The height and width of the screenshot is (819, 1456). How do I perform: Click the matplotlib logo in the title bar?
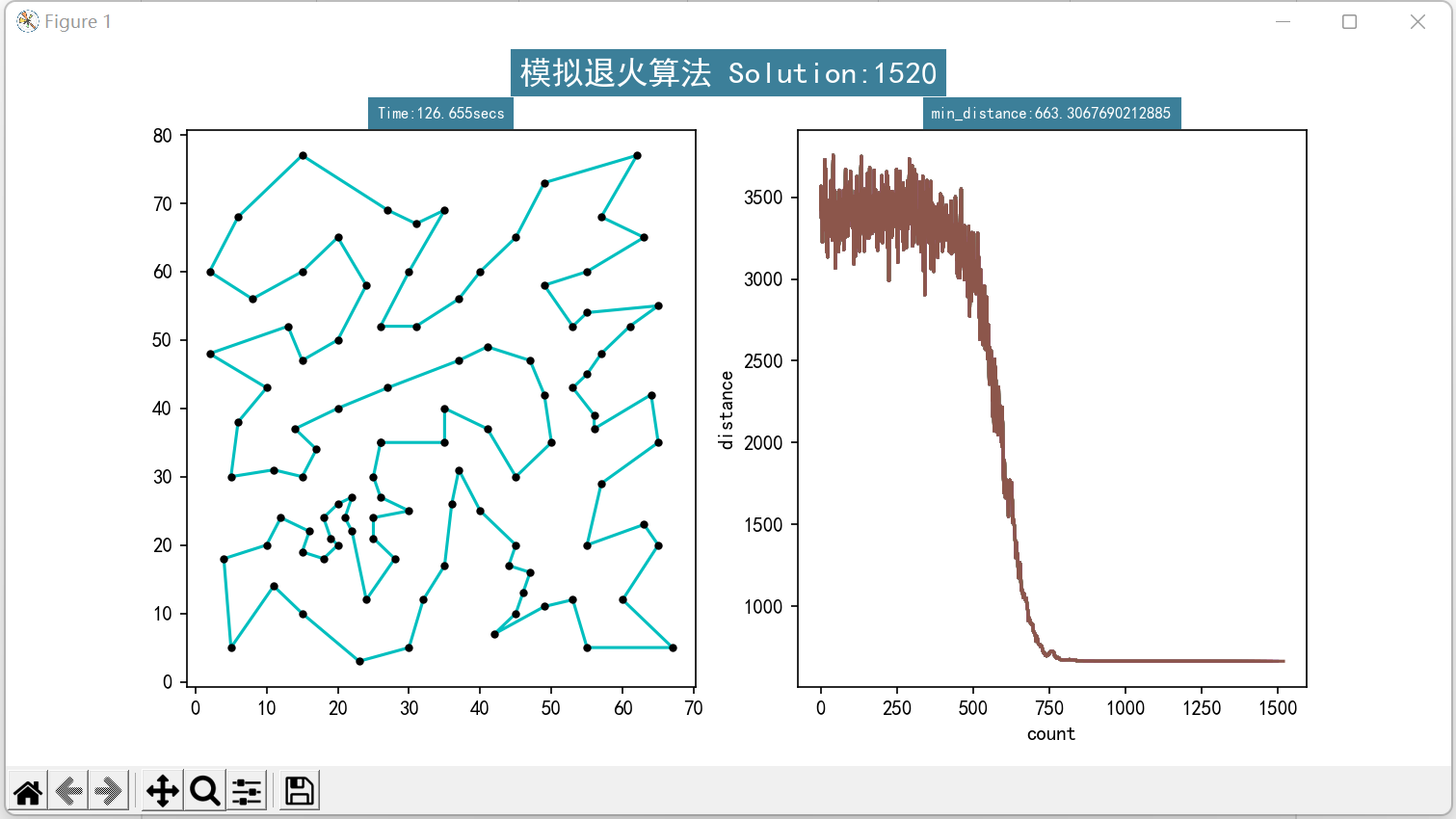(26, 20)
